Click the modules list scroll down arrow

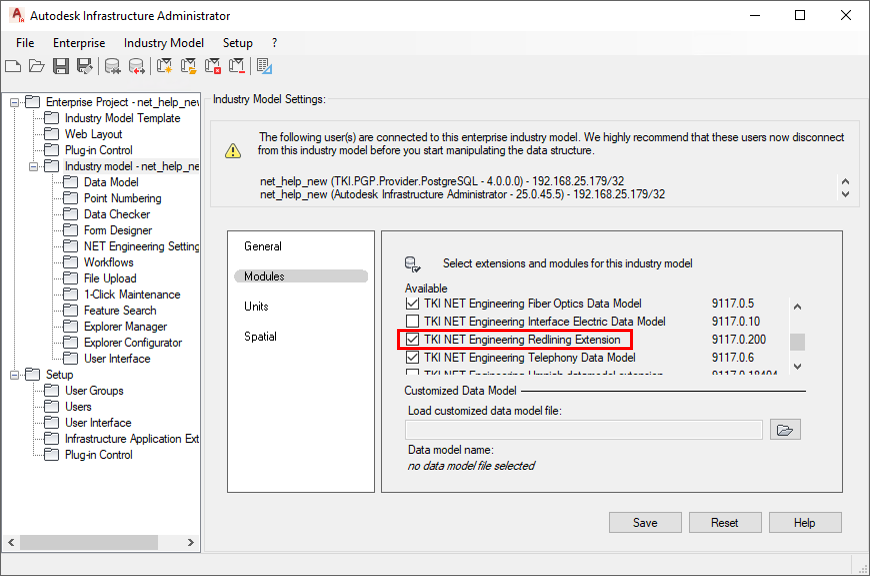[x=797, y=366]
